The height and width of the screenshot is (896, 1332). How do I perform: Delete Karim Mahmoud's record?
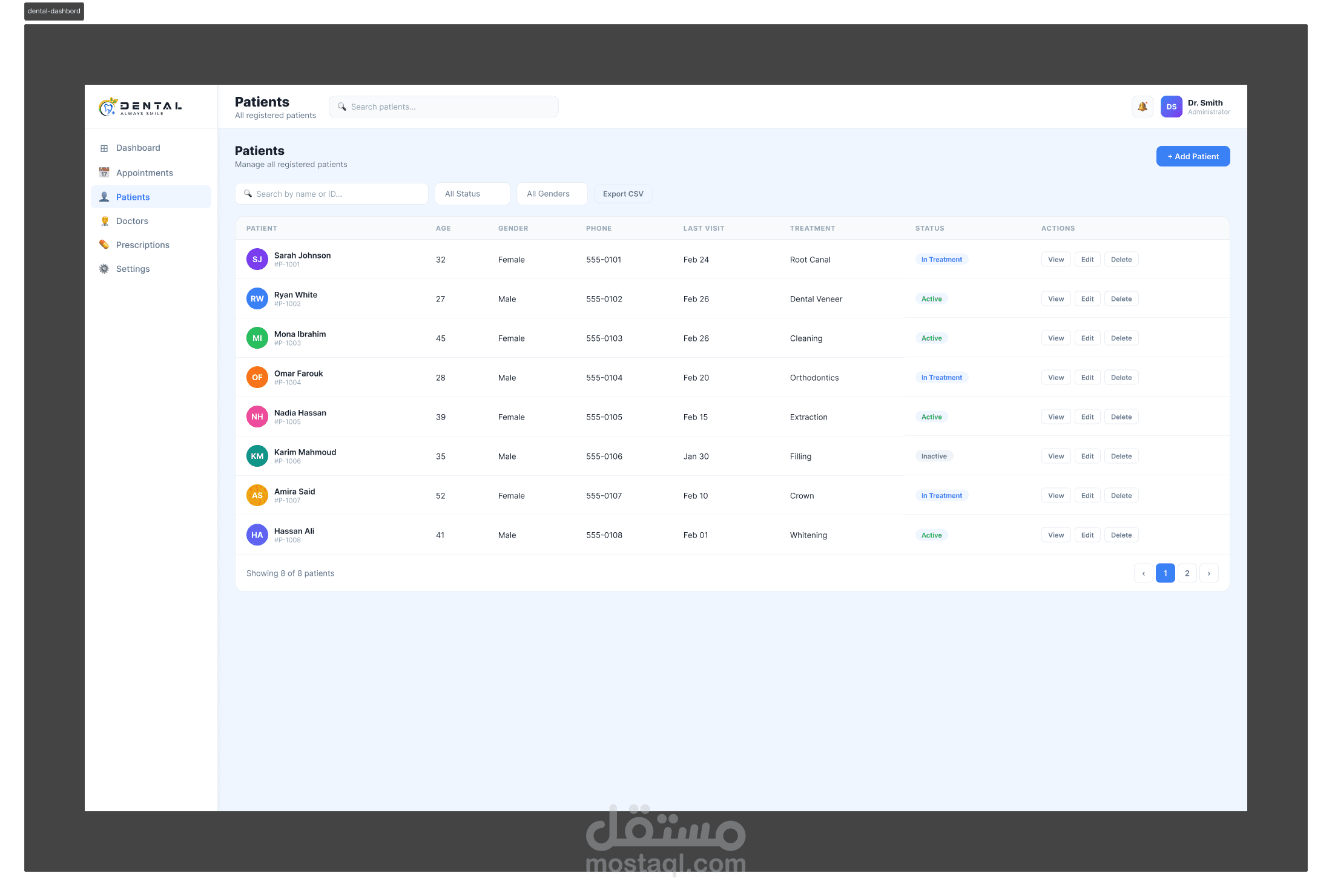(1121, 456)
